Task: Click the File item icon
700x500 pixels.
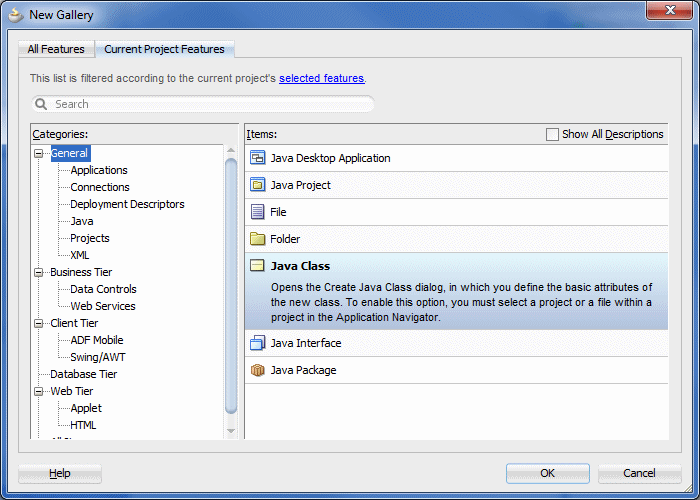Action: [x=257, y=212]
